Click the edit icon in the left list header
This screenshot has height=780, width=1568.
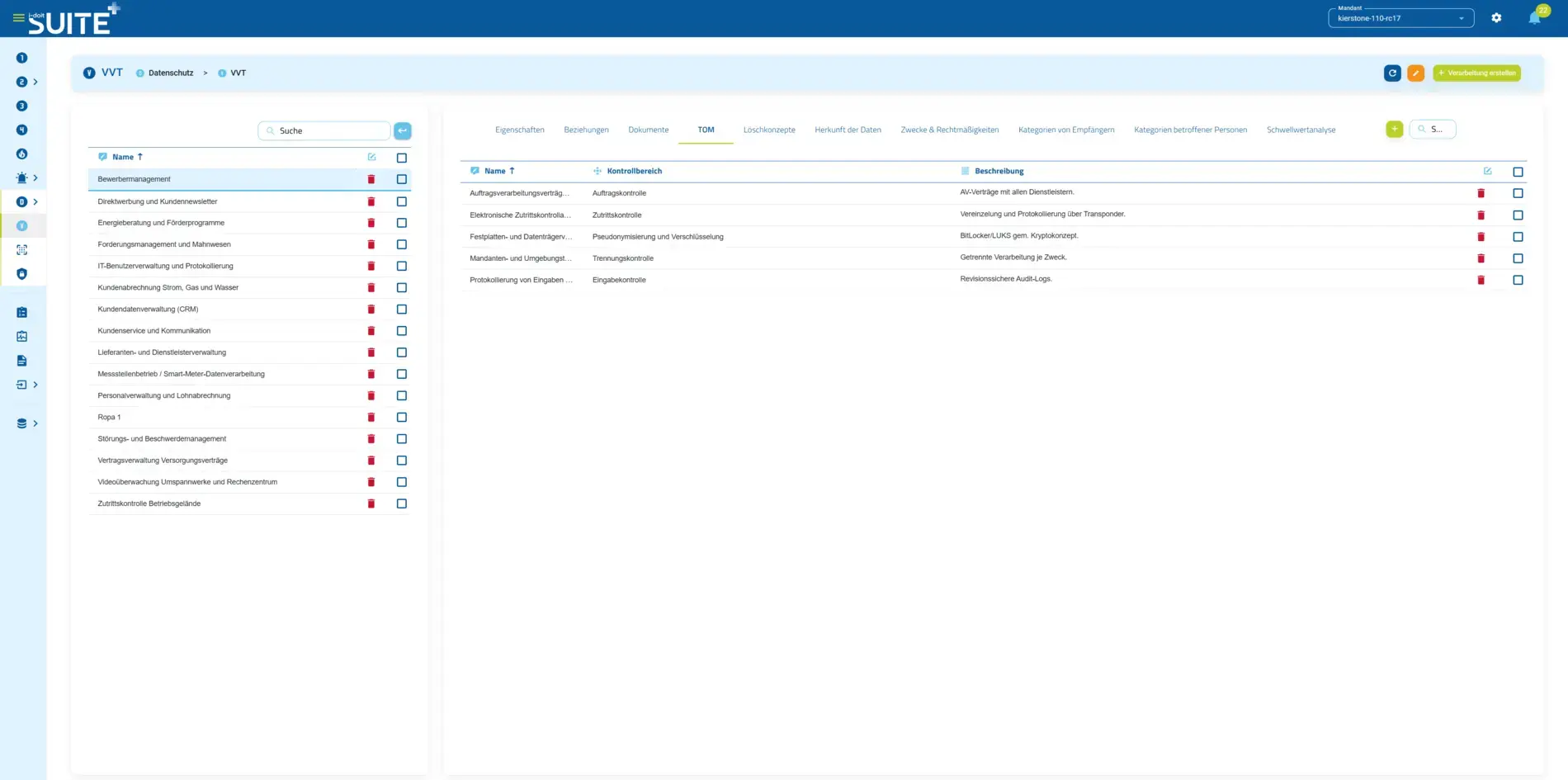pyautogui.click(x=371, y=157)
